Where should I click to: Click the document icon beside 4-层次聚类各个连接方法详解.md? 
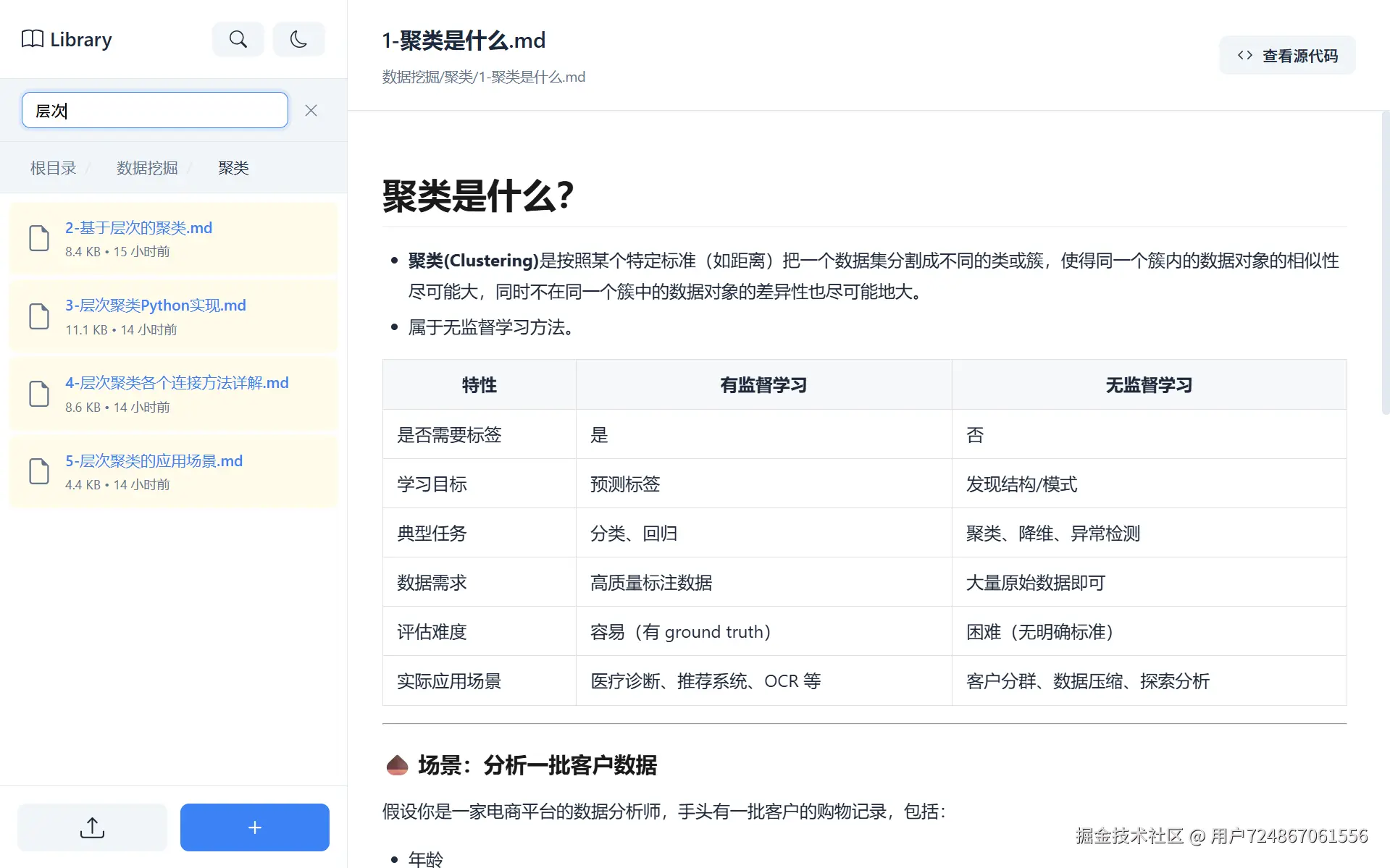tap(39, 393)
